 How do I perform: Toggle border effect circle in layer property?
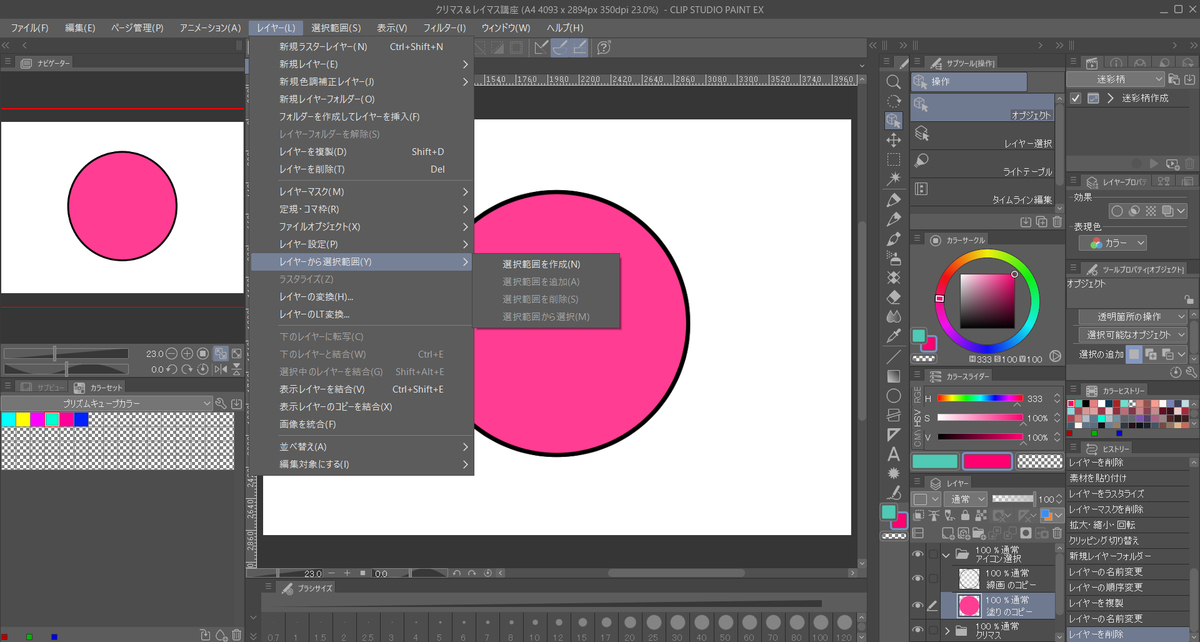coord(1117,211)
